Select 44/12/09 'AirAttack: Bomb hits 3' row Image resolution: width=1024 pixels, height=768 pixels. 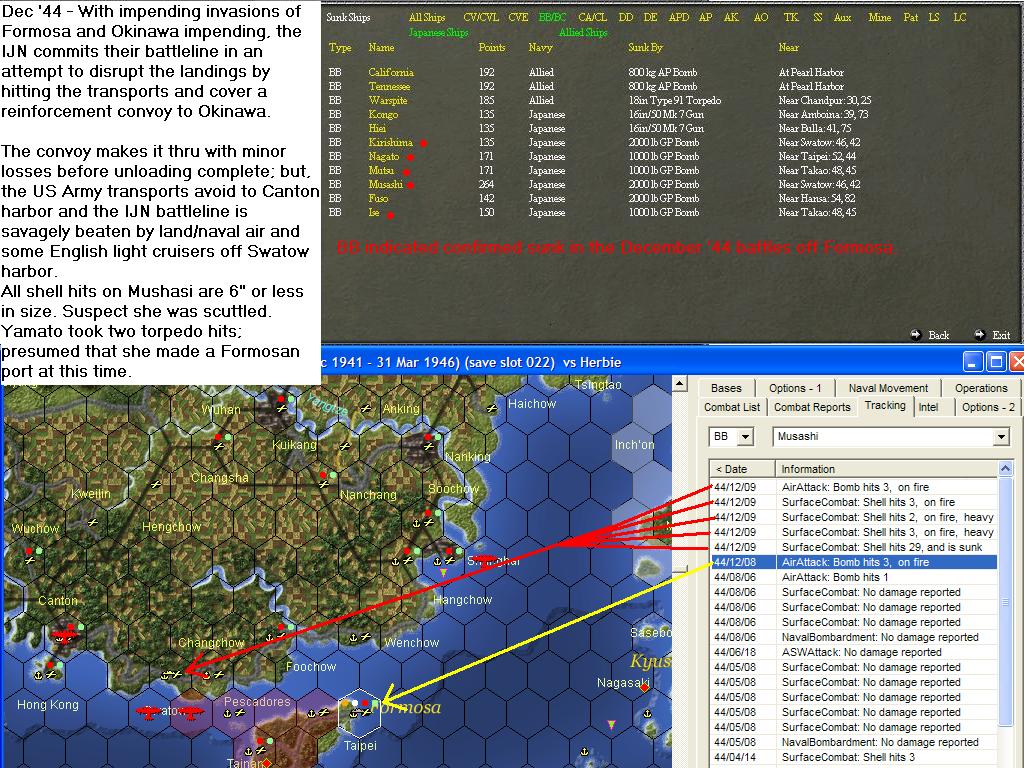click(854, 487)
